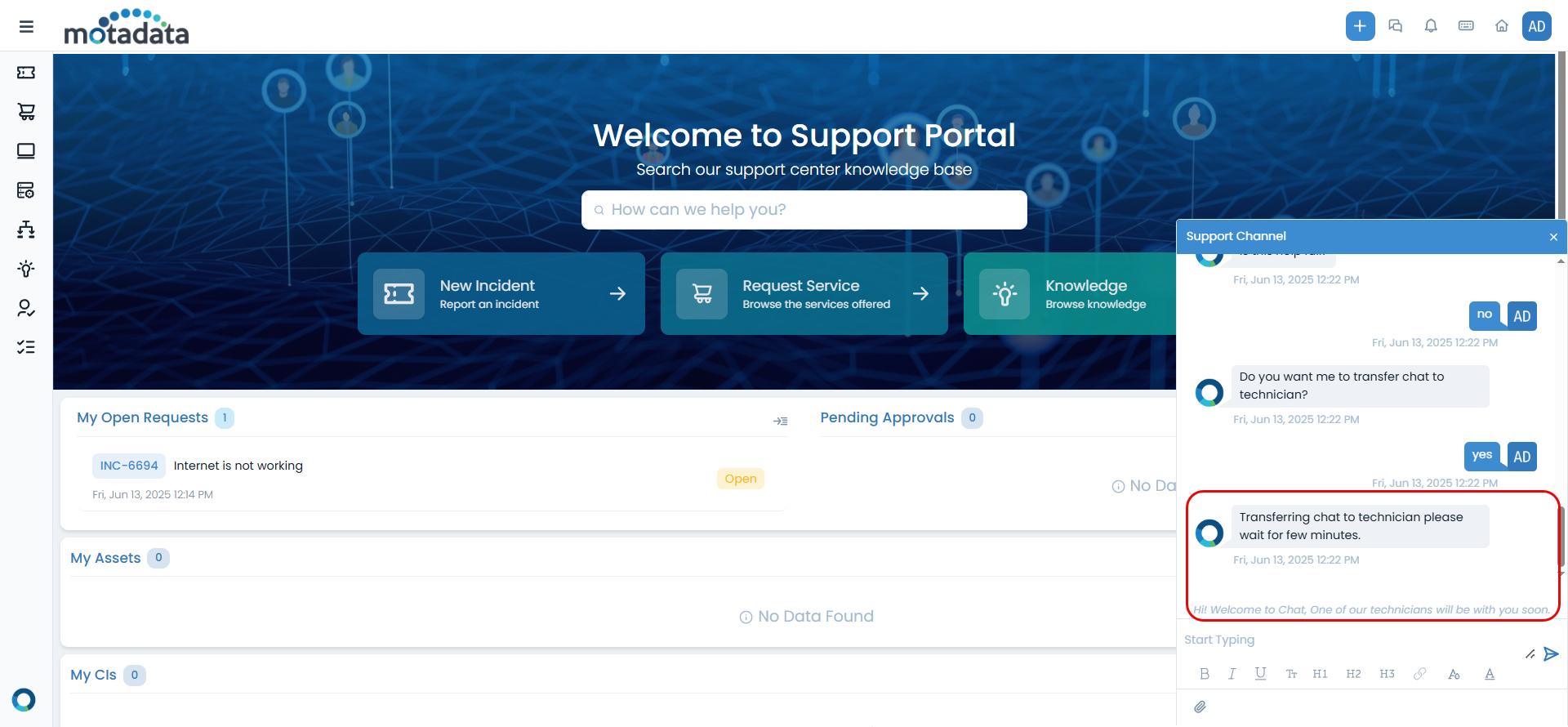The height and width of the screenshot is (727, 1568).
Task: Open the AD user profile menu
Action: [1536, 26]
